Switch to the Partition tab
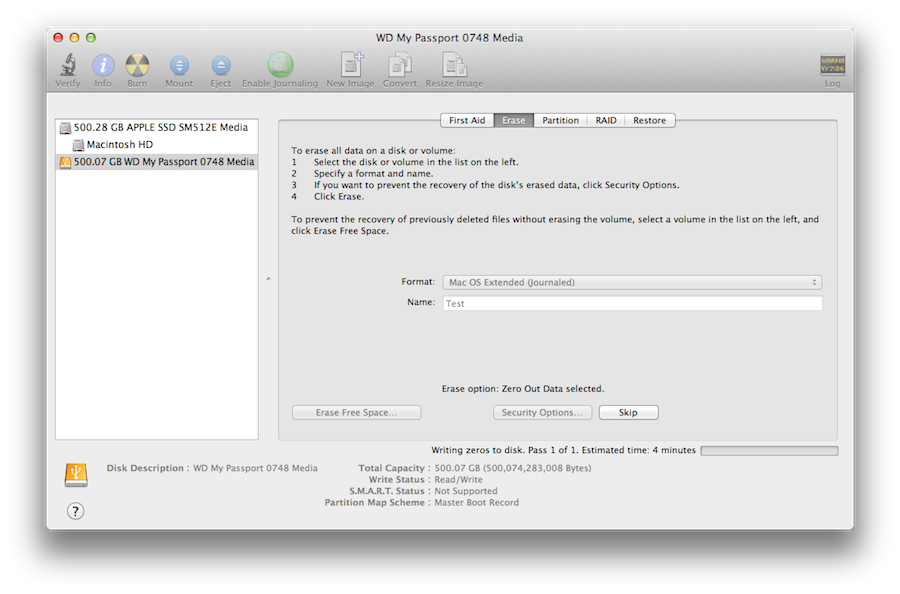 click(560, 121)
